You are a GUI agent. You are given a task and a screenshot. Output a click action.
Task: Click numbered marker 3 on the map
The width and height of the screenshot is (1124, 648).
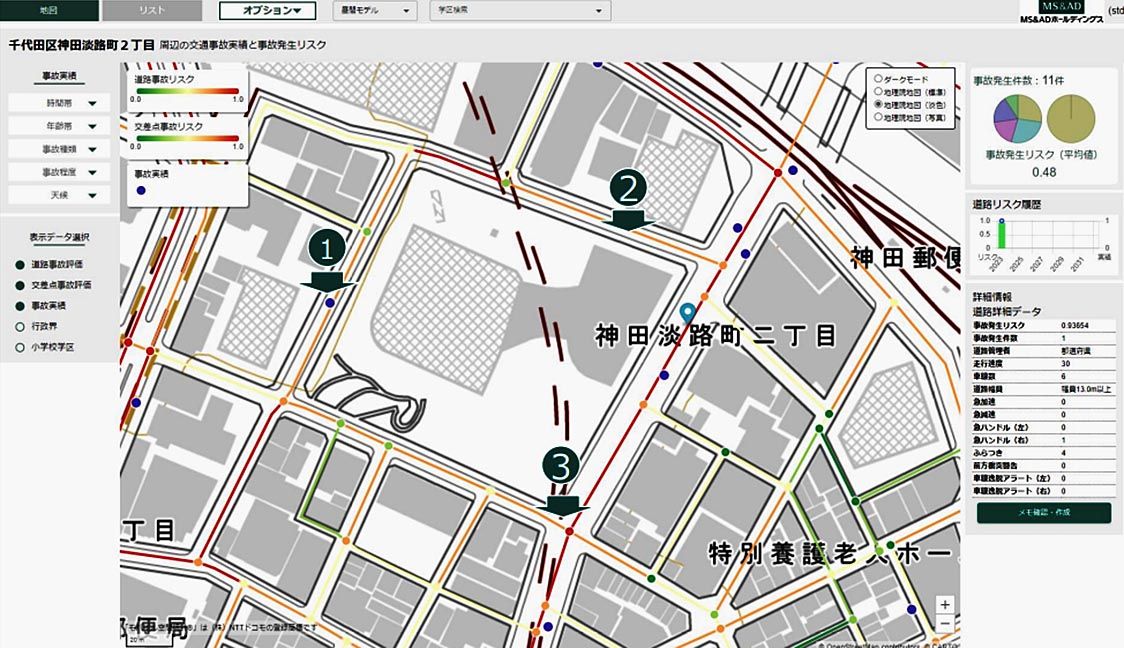click(x=562, y=465)
